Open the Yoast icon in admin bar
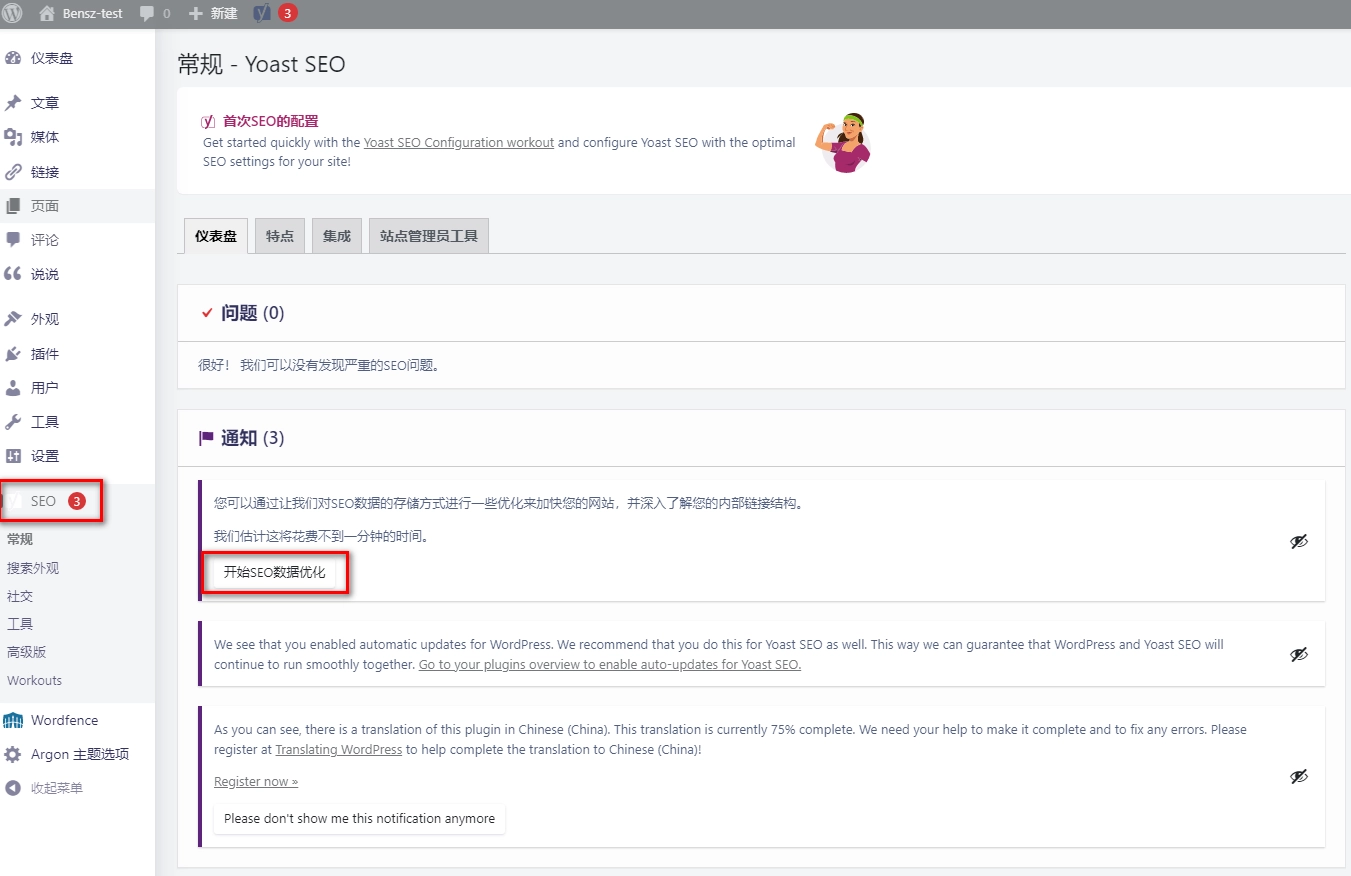The image size is (1351, 876). click(x=262, y=14)
